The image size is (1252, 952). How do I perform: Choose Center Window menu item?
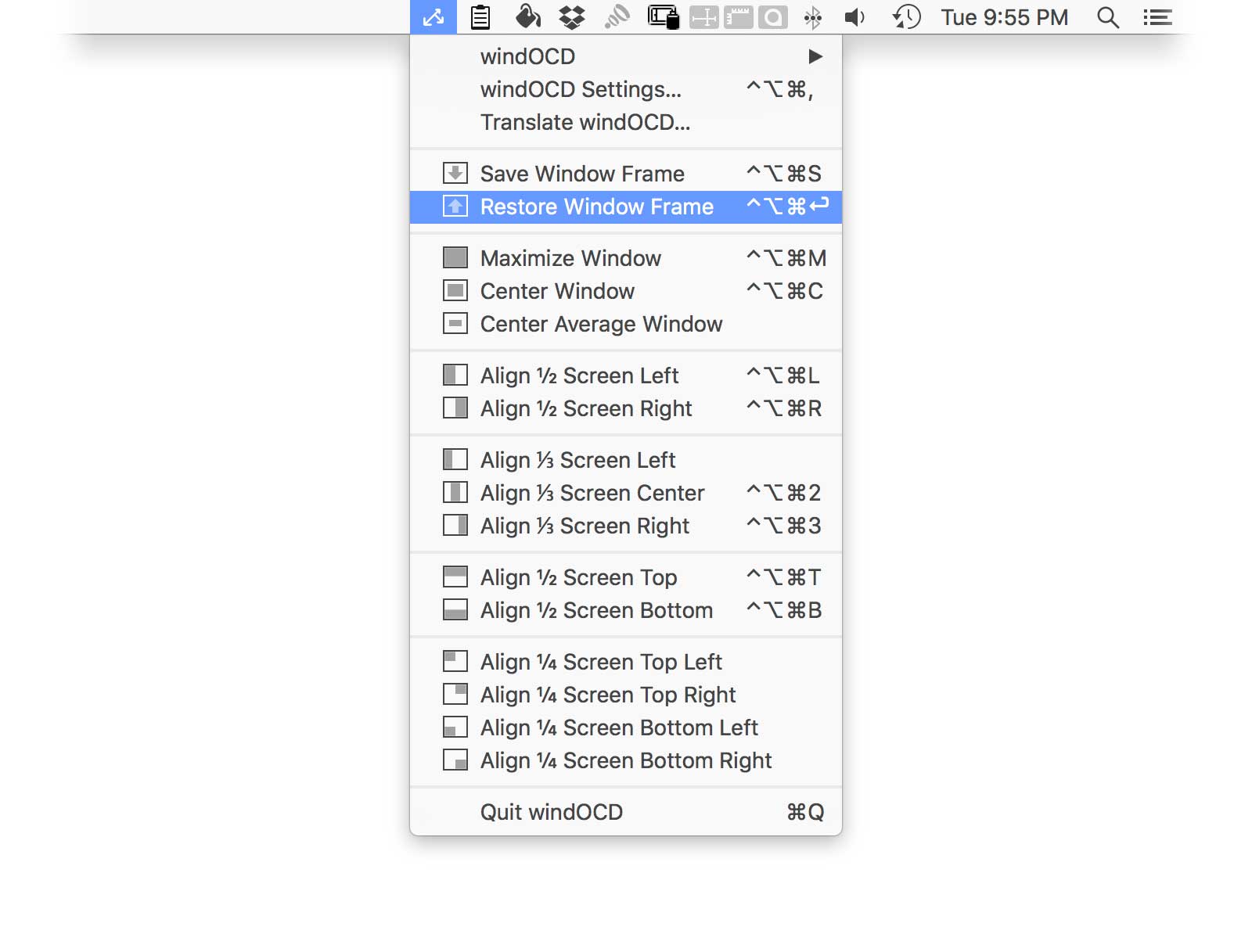pyautogui.click(x=626, y=291)
